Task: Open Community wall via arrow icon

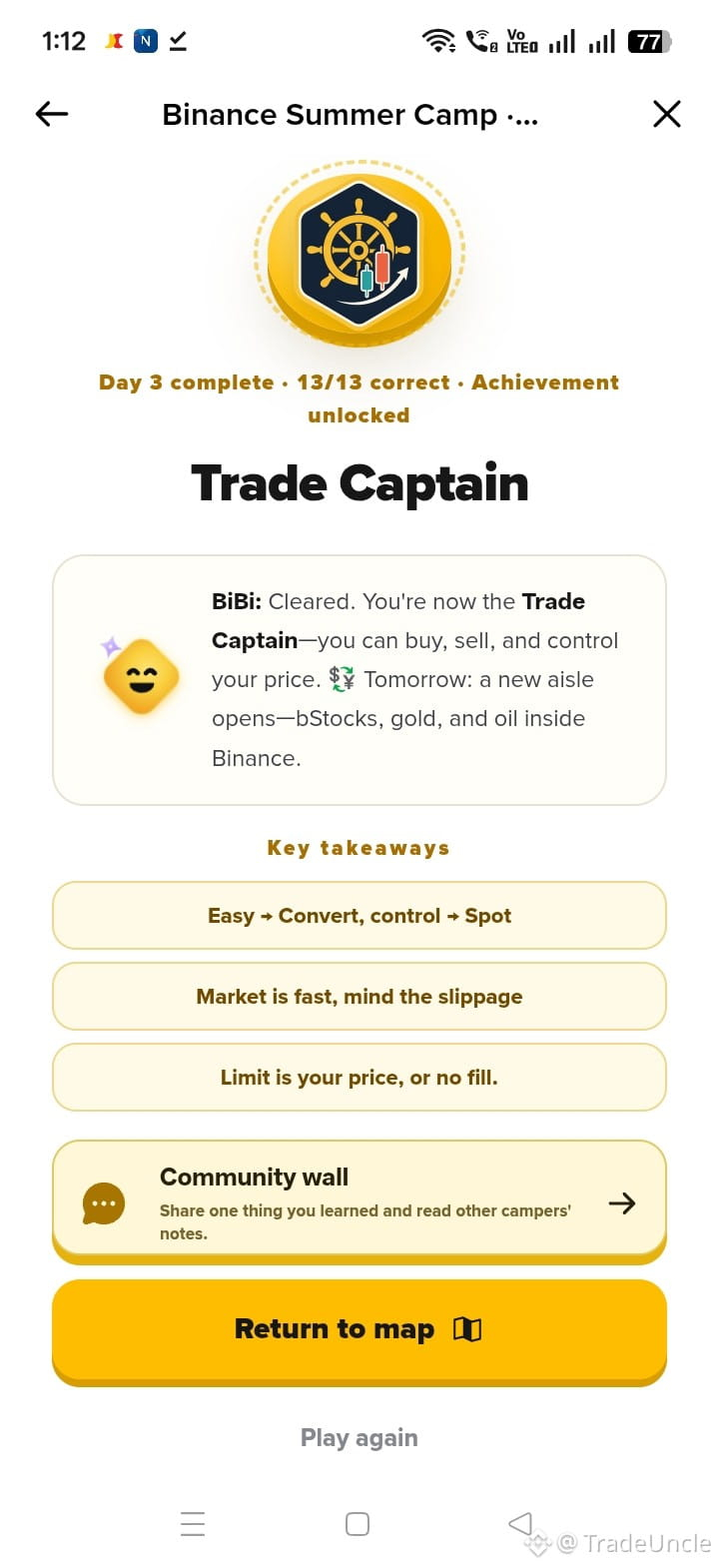Action: pos(622,1203)
